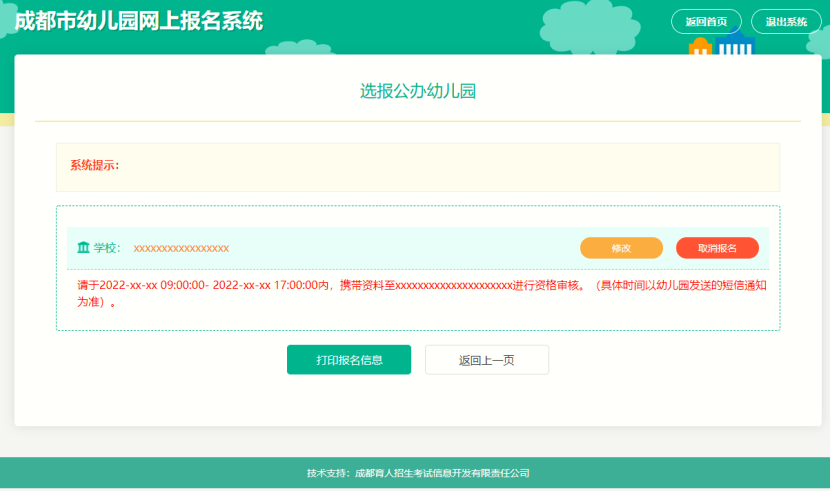The image size is (831, 492).
Task: Click the 返回上一页 button
Action: pos(487,360)
